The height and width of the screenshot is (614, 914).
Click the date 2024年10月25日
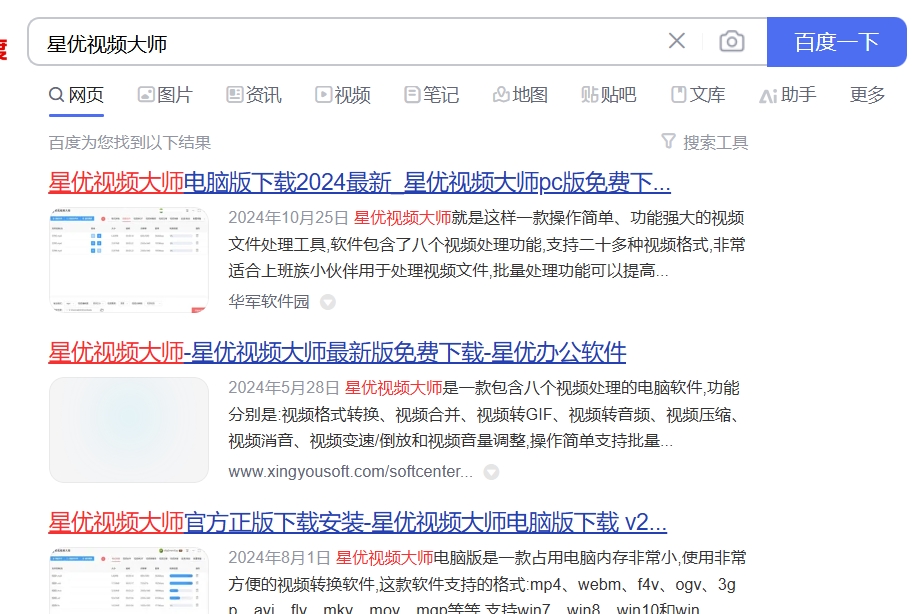[x=289, y=217]
